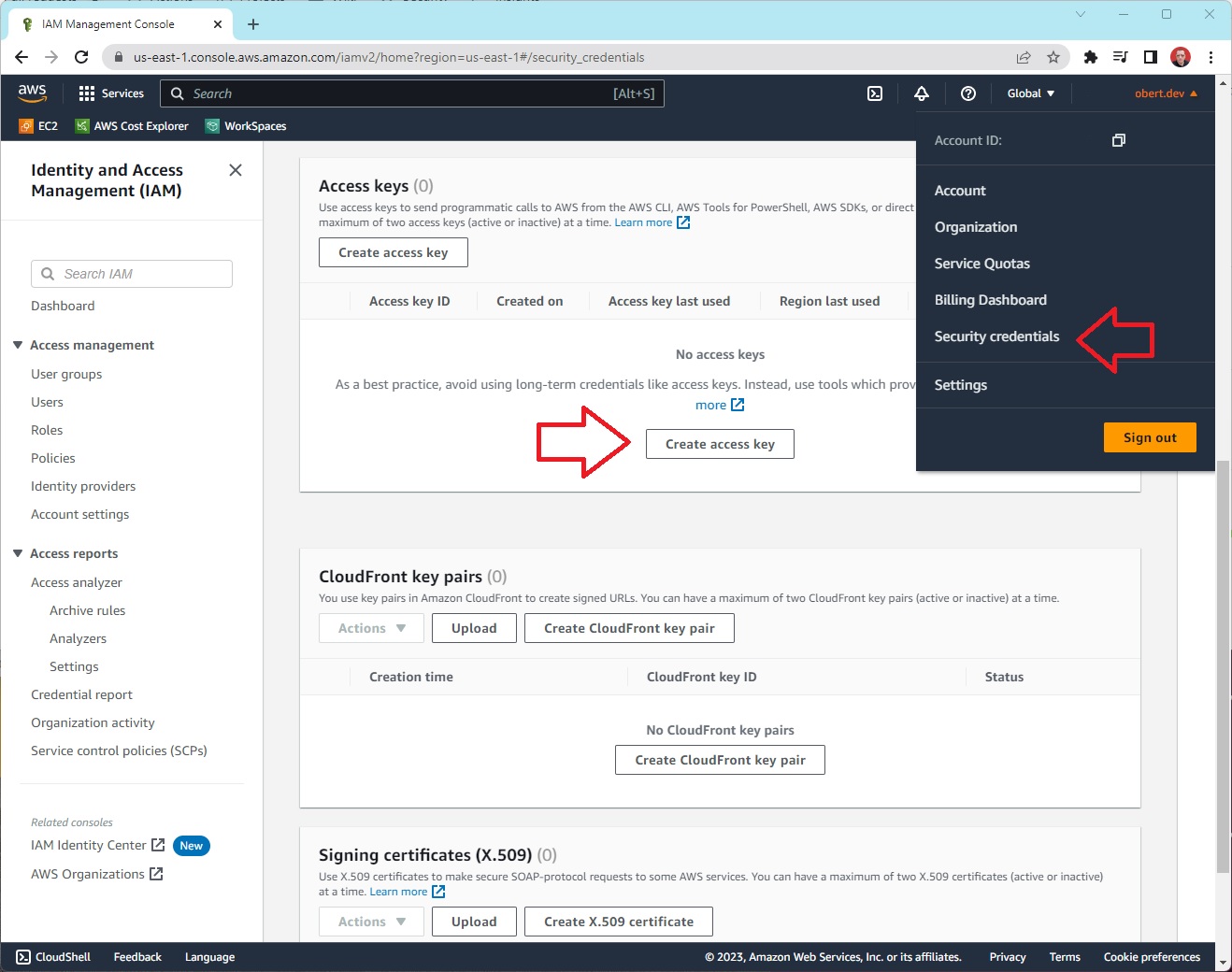Screen dimensions: 1232x972
Task: Collapse the Access management section
Action: [18, 345]
